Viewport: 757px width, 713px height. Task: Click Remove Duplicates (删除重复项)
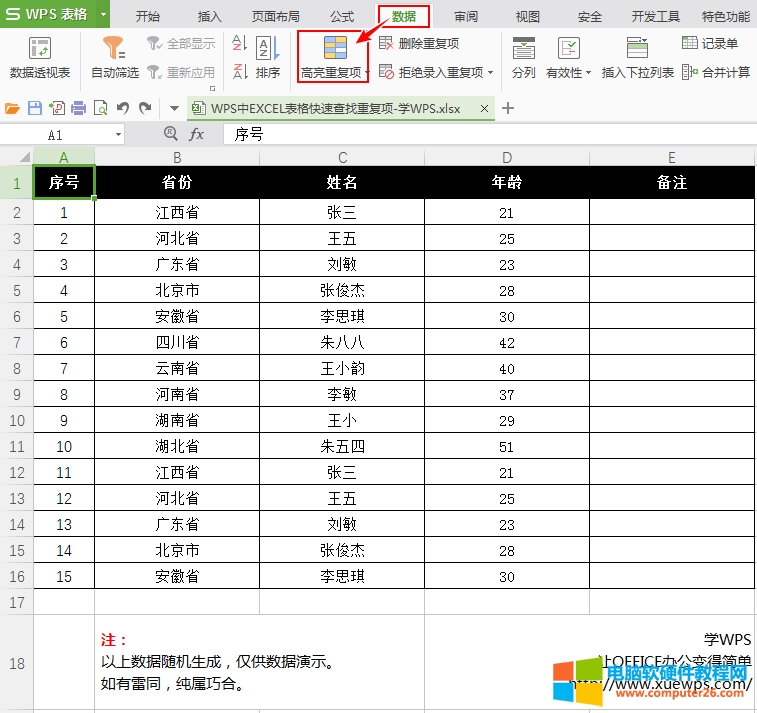click(x=419, y=43)
